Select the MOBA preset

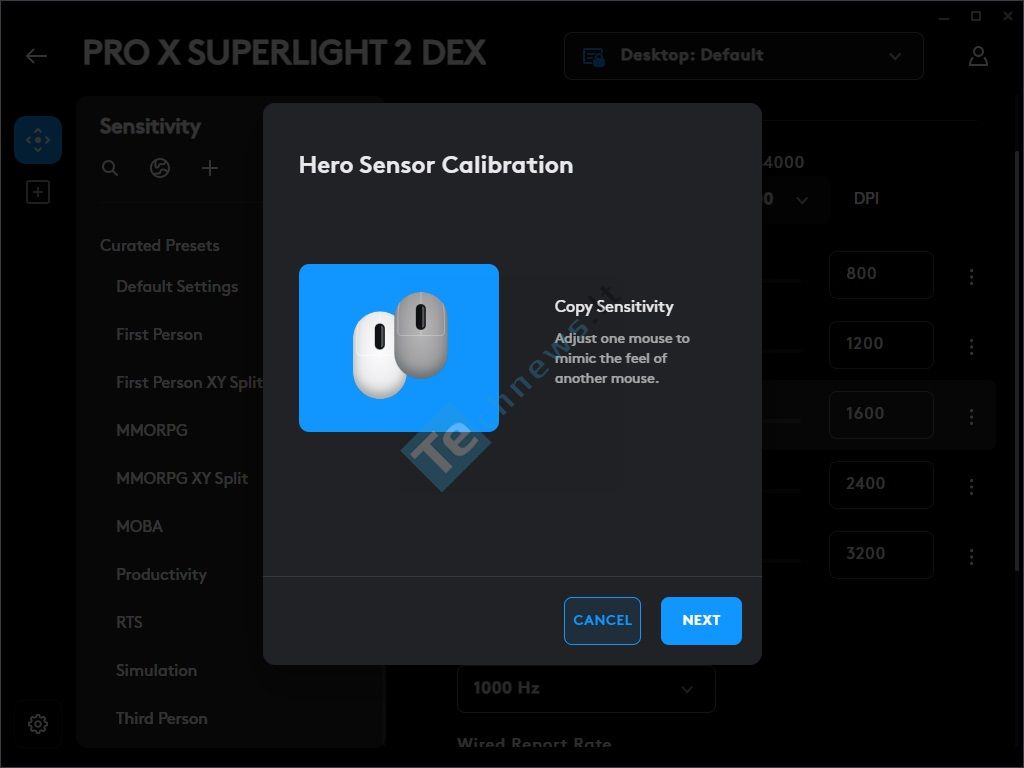139,526
